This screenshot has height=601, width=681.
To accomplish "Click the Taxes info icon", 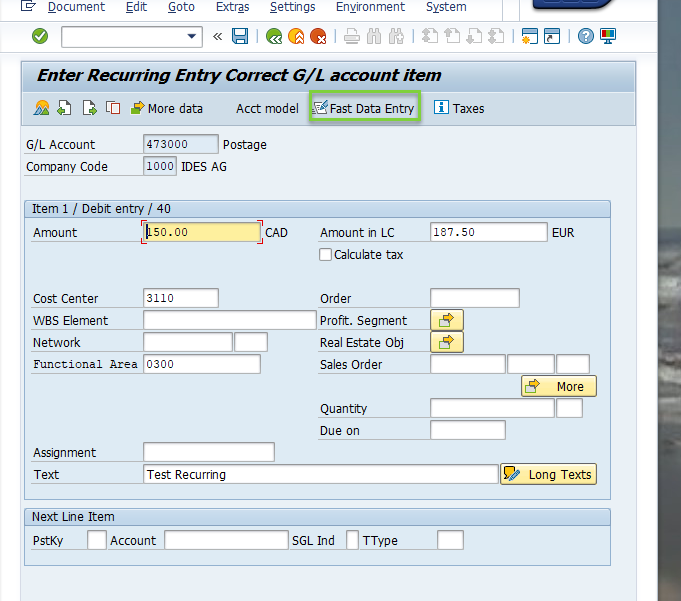I will (441, 108).
